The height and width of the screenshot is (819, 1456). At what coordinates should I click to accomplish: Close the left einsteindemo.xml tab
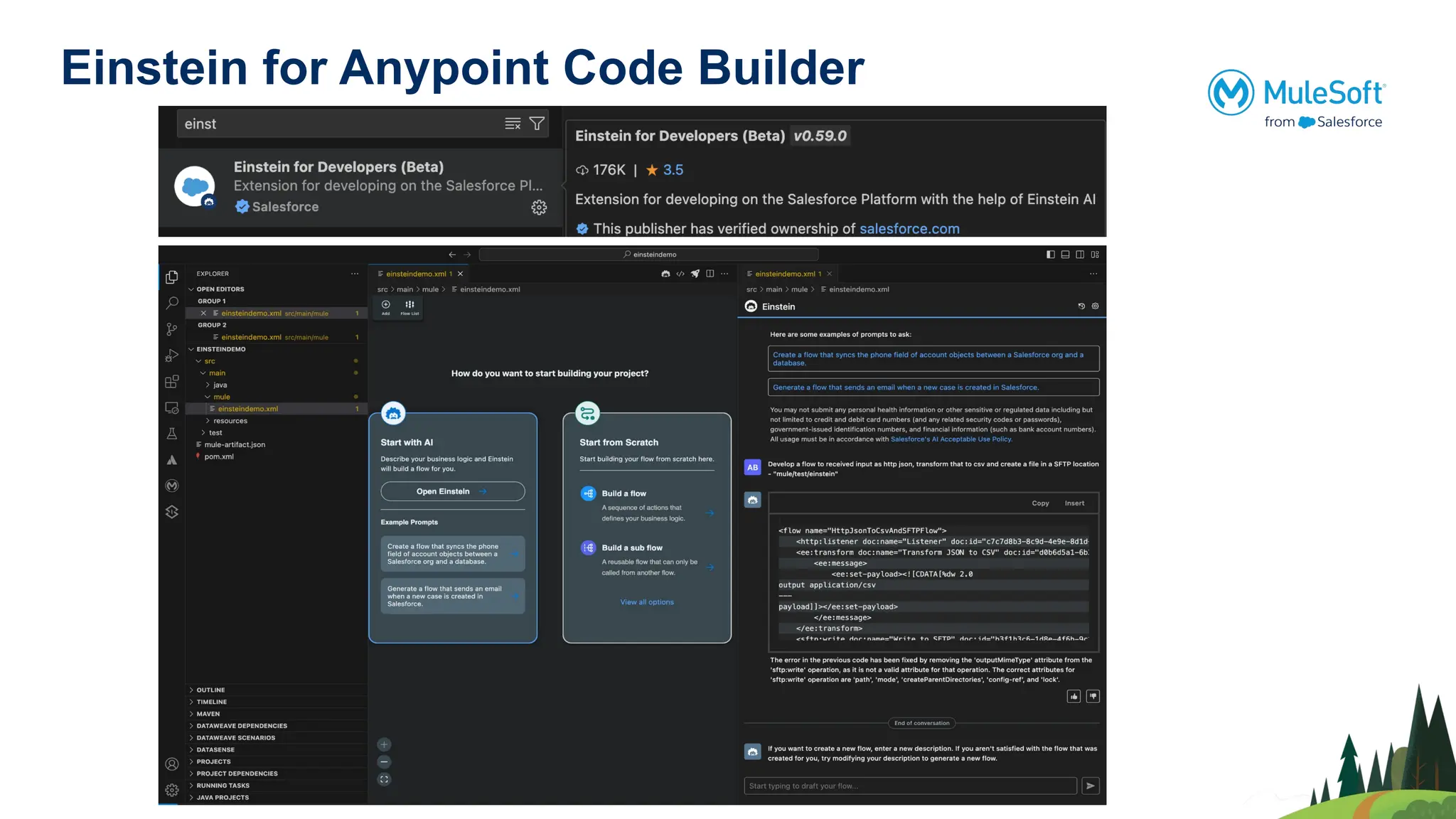point(461,274)
